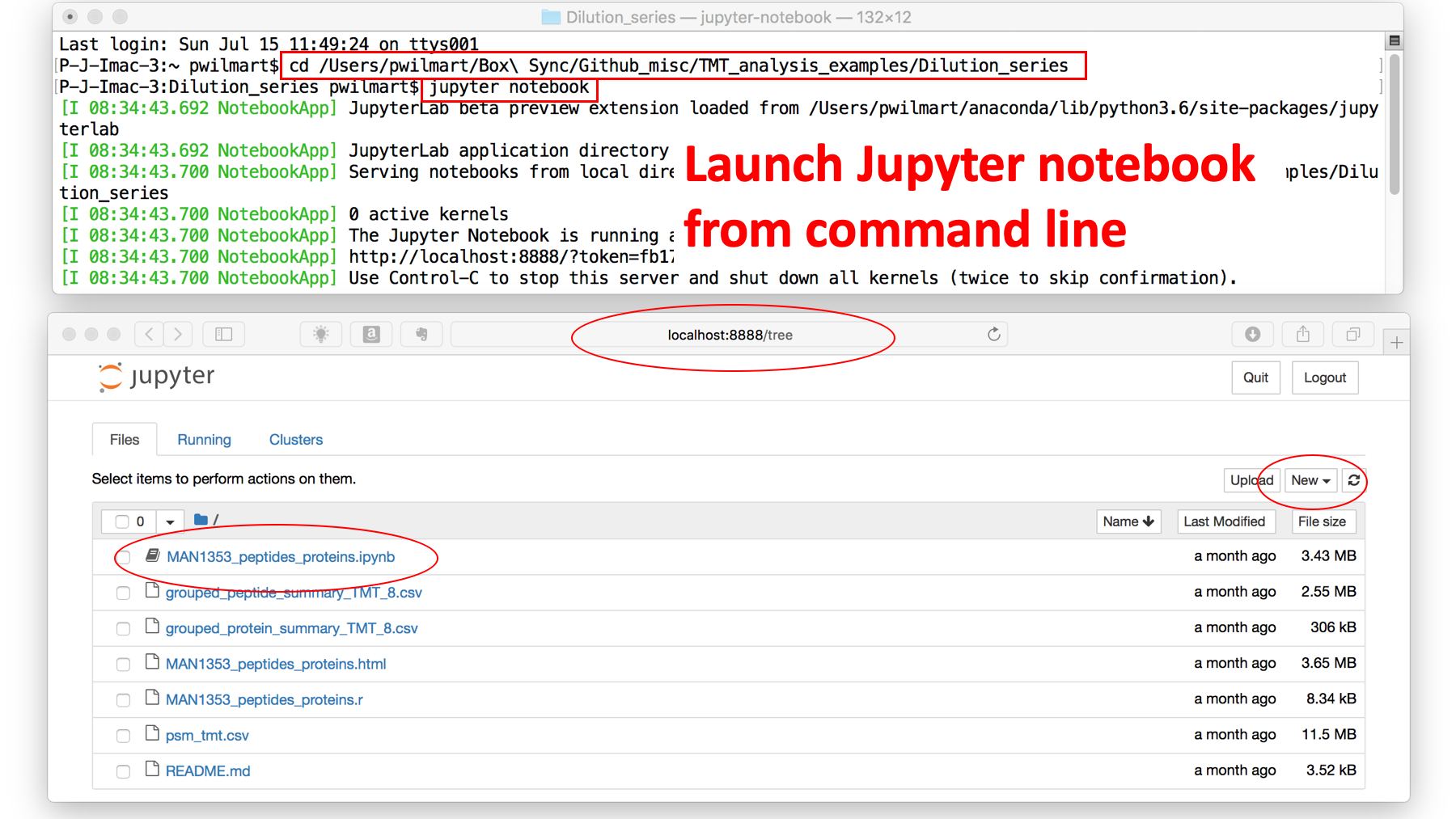Click the Terminal scrollback marker icon
The height and width of the screenshot is (819, 1456).
(x=1395, y=40)
